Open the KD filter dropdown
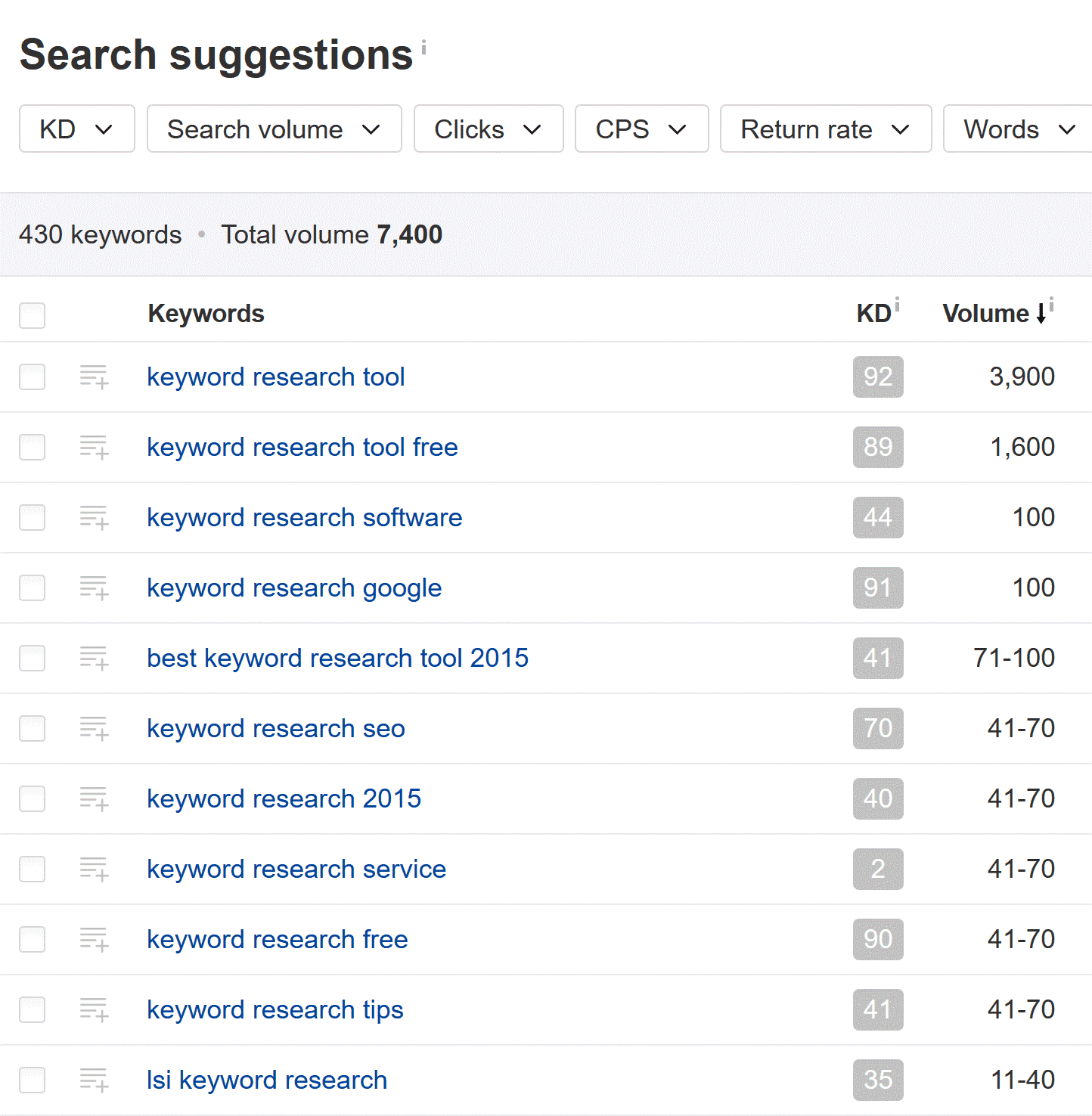Viewport: 1092px width, 1116px height. point(76,129)
